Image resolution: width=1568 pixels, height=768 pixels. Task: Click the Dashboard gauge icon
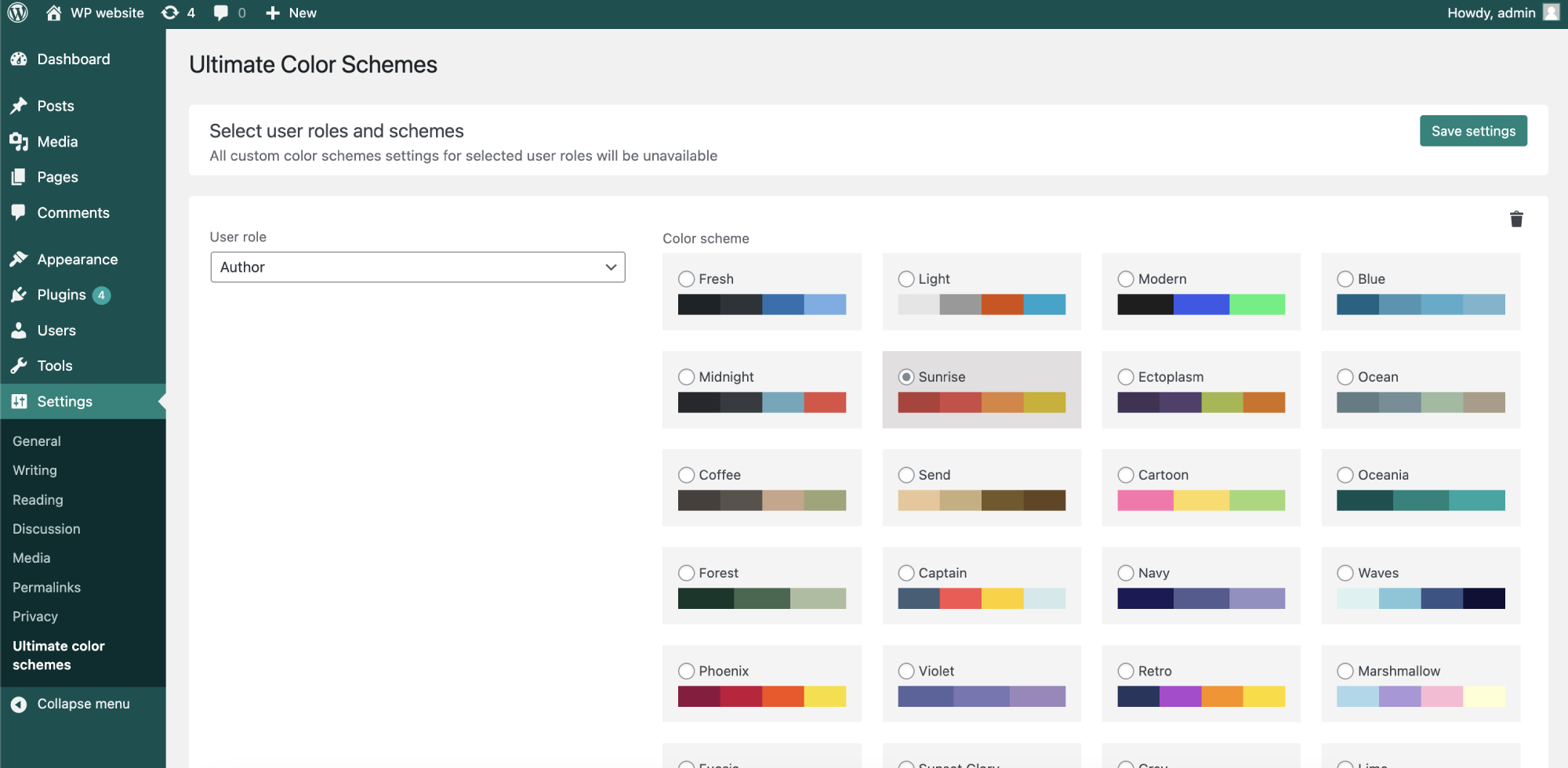tap(19, 60)
